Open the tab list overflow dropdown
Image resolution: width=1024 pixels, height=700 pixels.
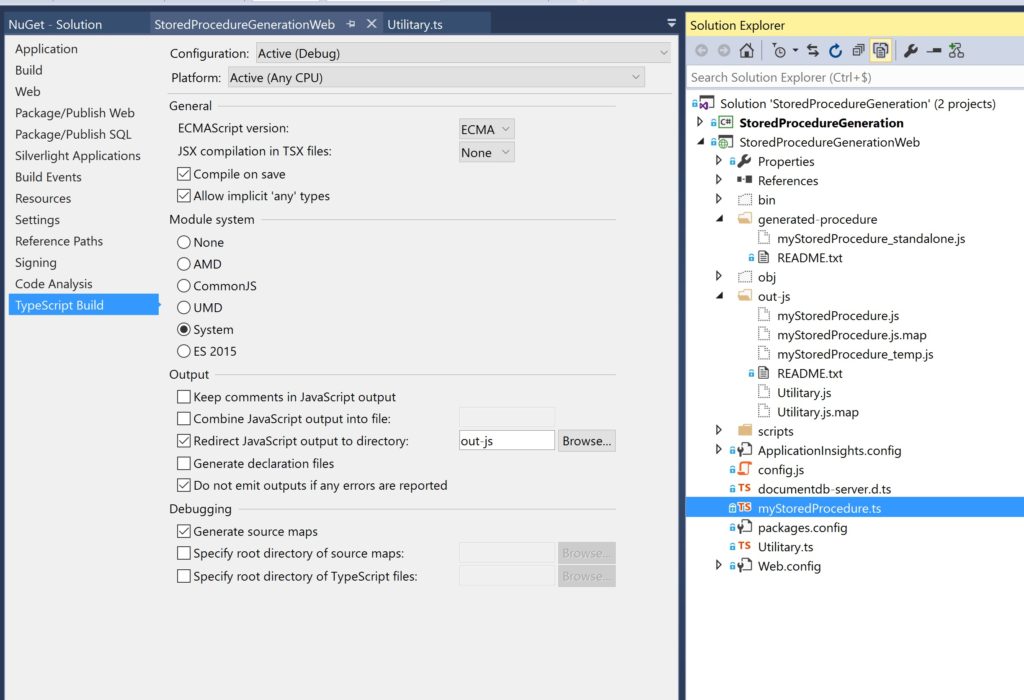(671, 23)
